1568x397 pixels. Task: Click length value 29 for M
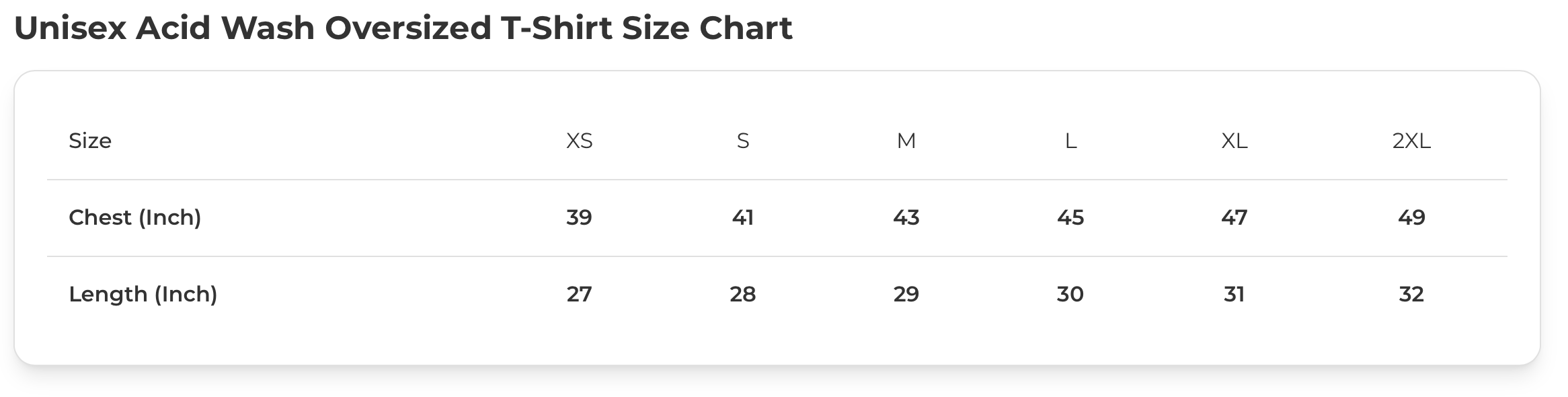click(906, 294)
